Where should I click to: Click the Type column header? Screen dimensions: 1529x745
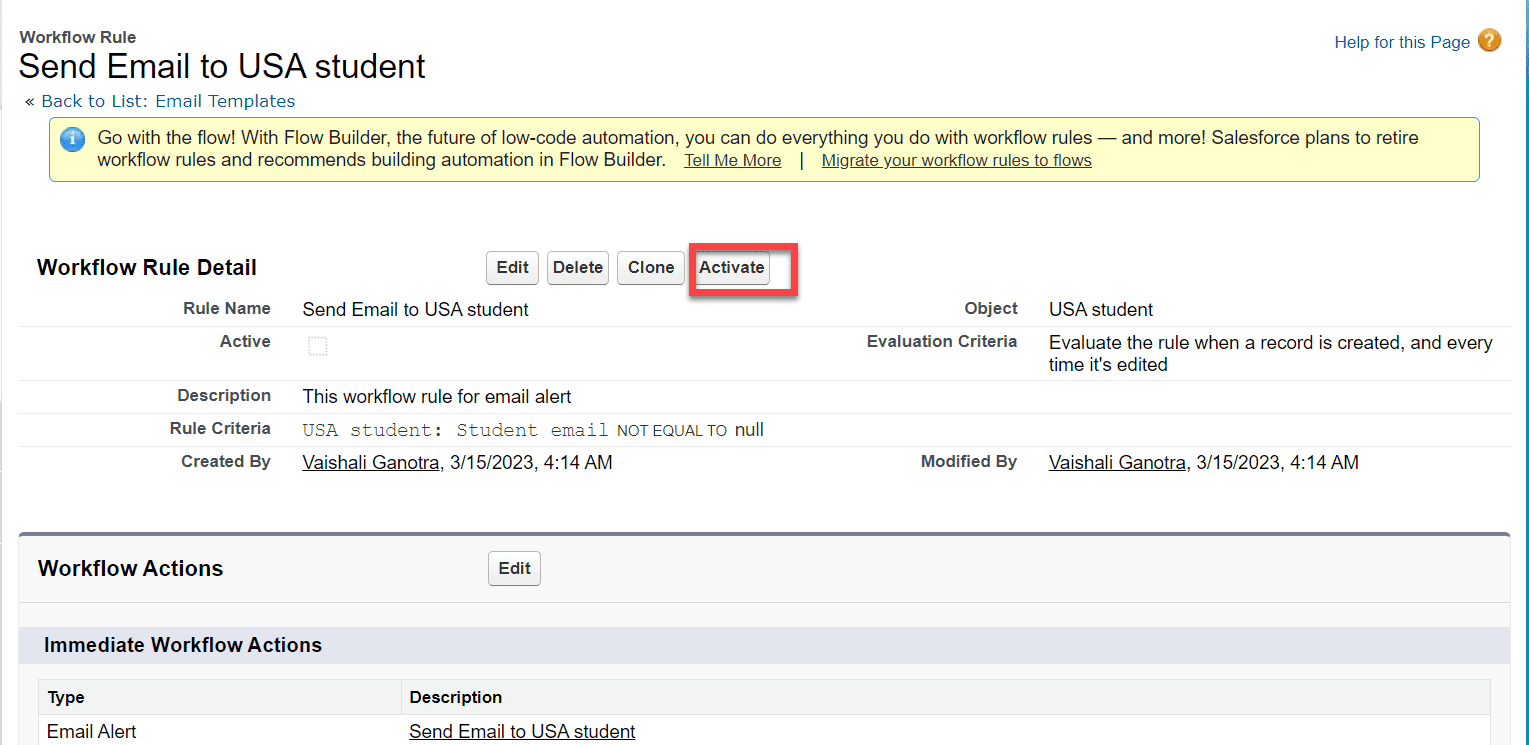(x=63, y=697)
